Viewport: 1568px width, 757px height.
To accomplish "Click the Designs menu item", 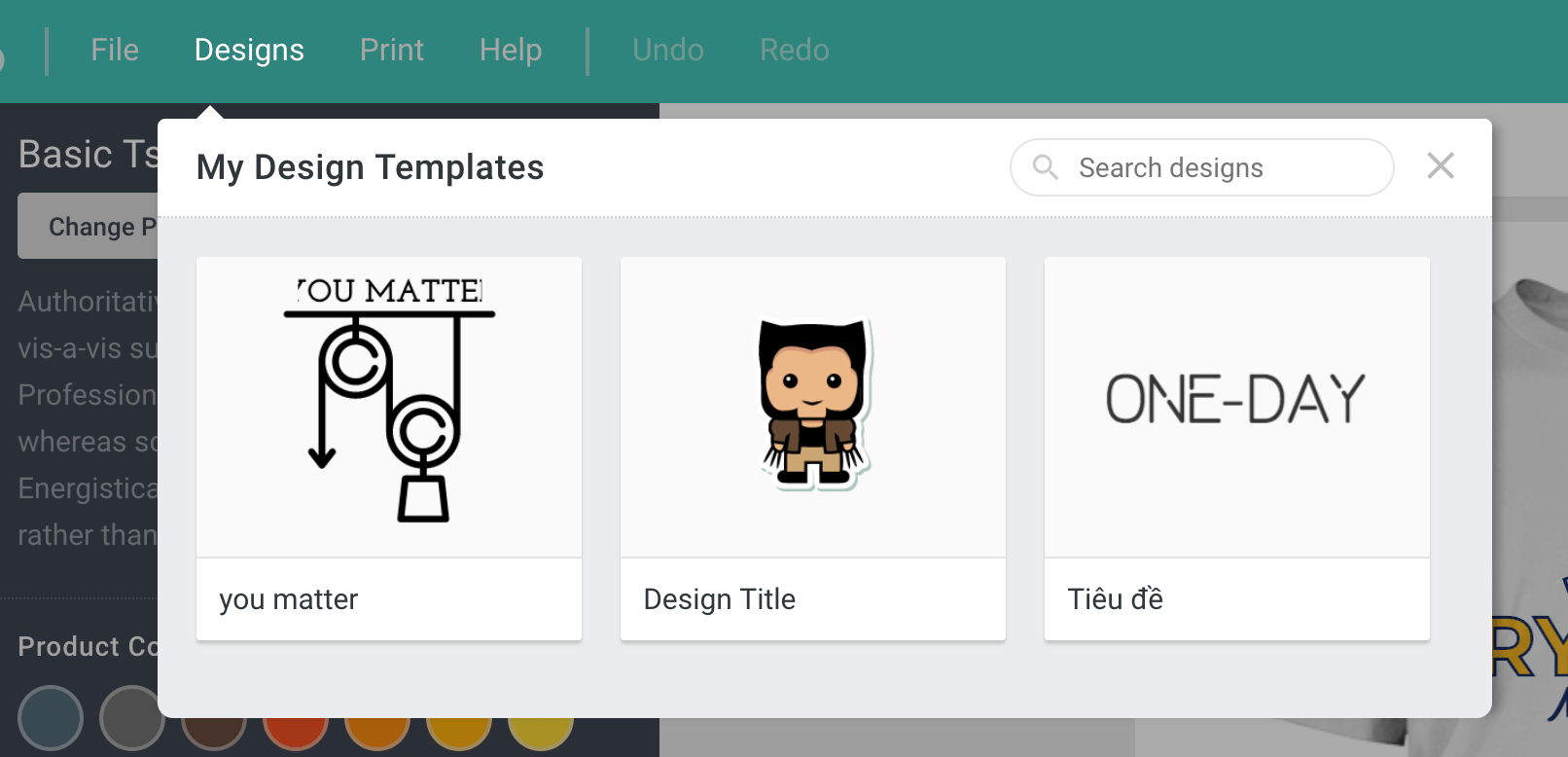I will (x=249, y=50).
